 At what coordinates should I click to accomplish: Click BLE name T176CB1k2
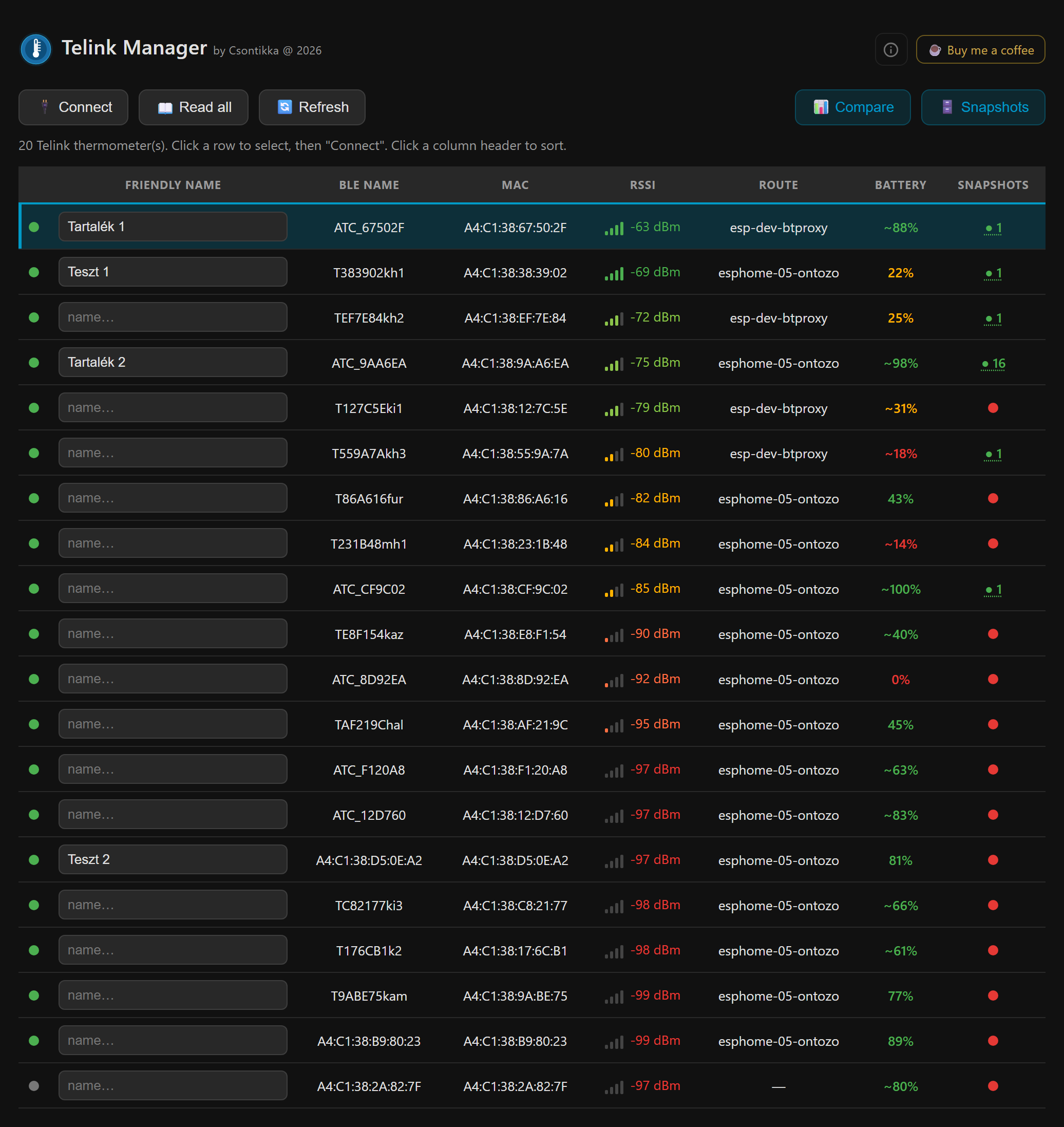click(369, 951)
